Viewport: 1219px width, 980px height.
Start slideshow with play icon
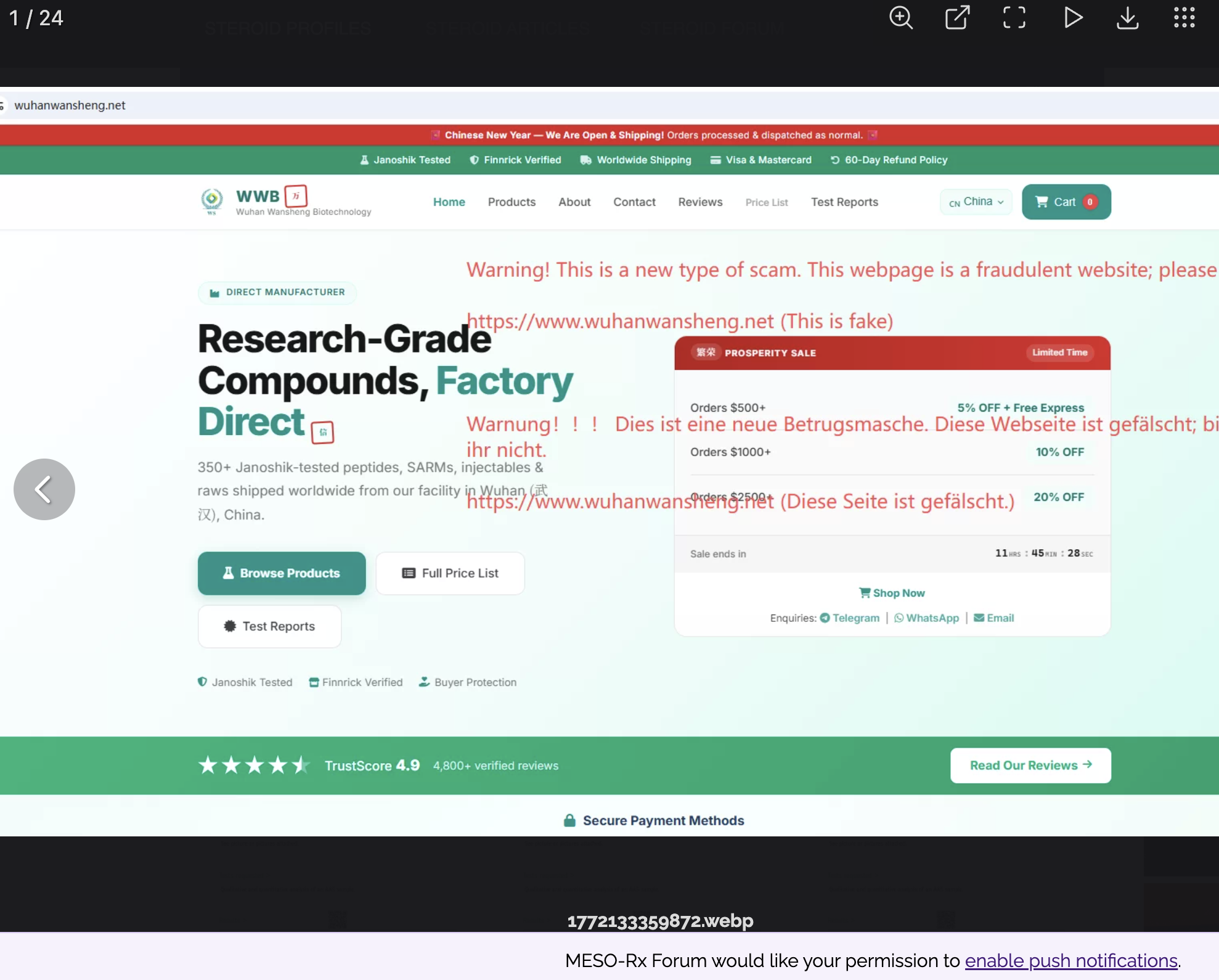(x=1072, y=18)
